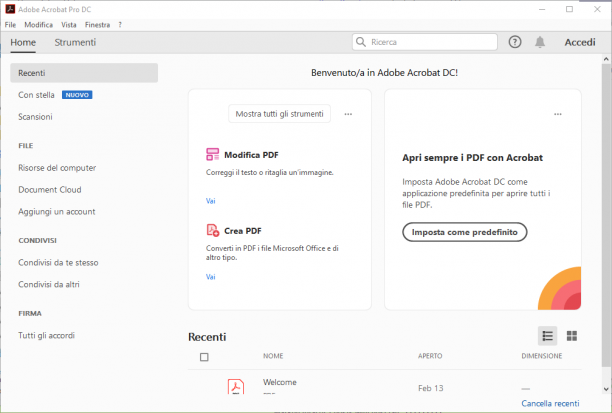
Task: Select the Welcome file name in Recenti
Action: [280, 382]
